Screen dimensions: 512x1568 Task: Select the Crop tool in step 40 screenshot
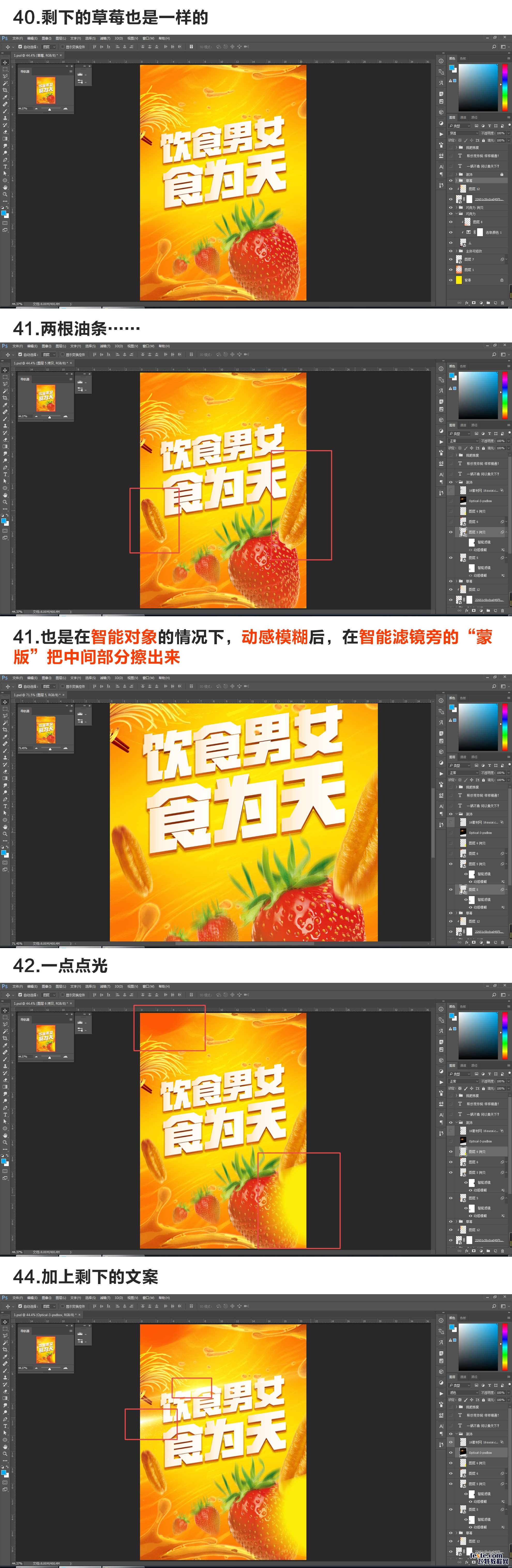click(x=5, y=90)
